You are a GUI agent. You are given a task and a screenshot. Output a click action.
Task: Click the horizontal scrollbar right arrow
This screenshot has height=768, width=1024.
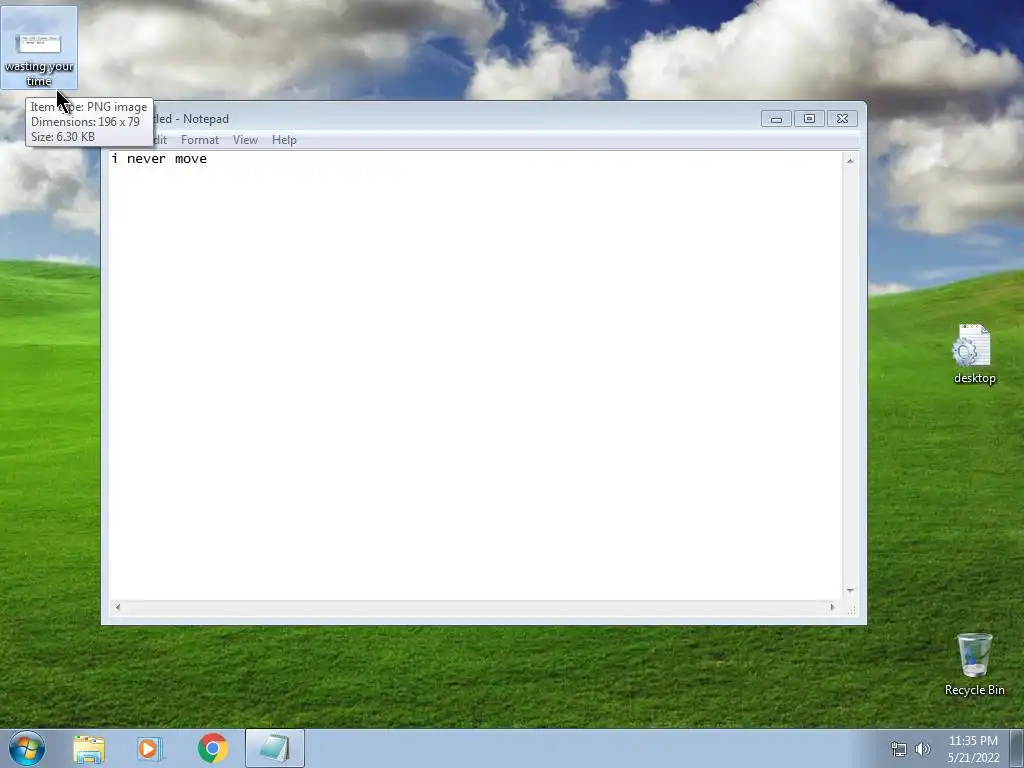[x=832, y=607]
